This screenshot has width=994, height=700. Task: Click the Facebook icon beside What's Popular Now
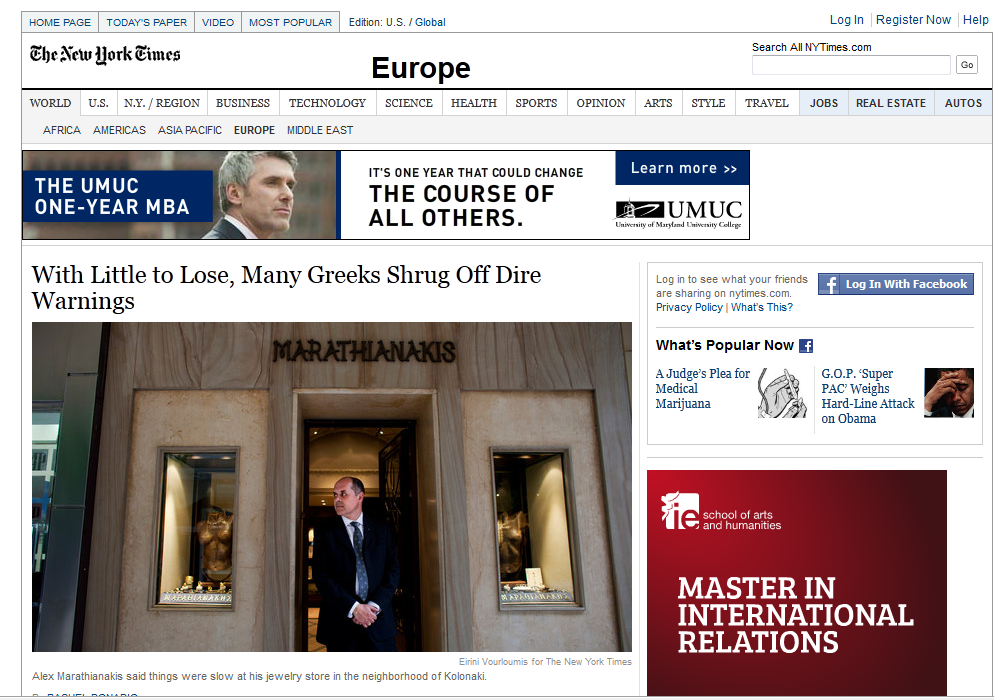pos(806,346)
